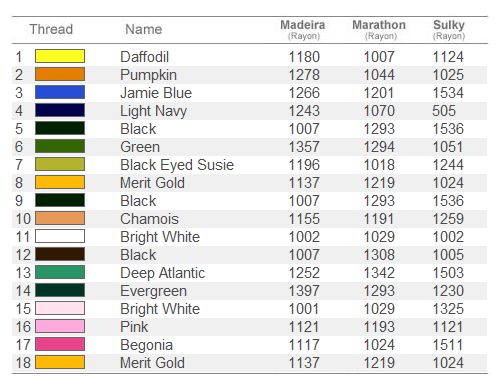Select Marathon code 1342 for Deep Atlantic

379,273
